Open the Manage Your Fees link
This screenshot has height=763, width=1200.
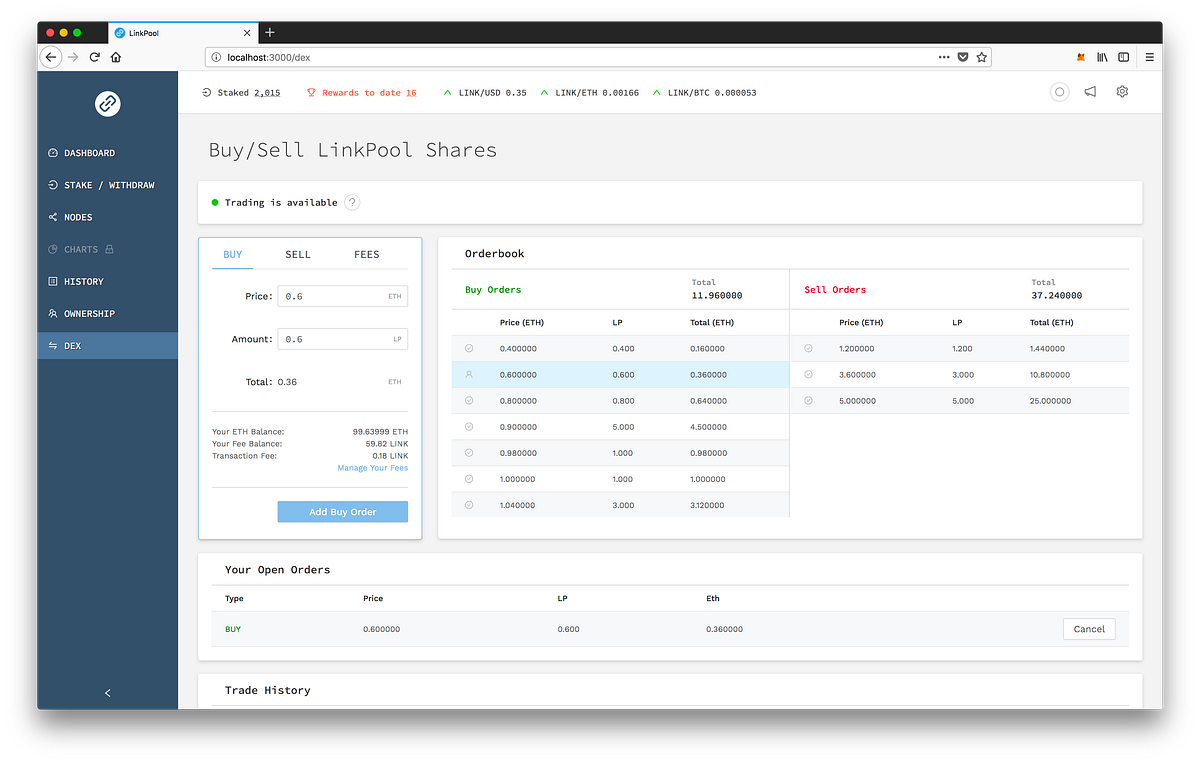click(372, 467)
